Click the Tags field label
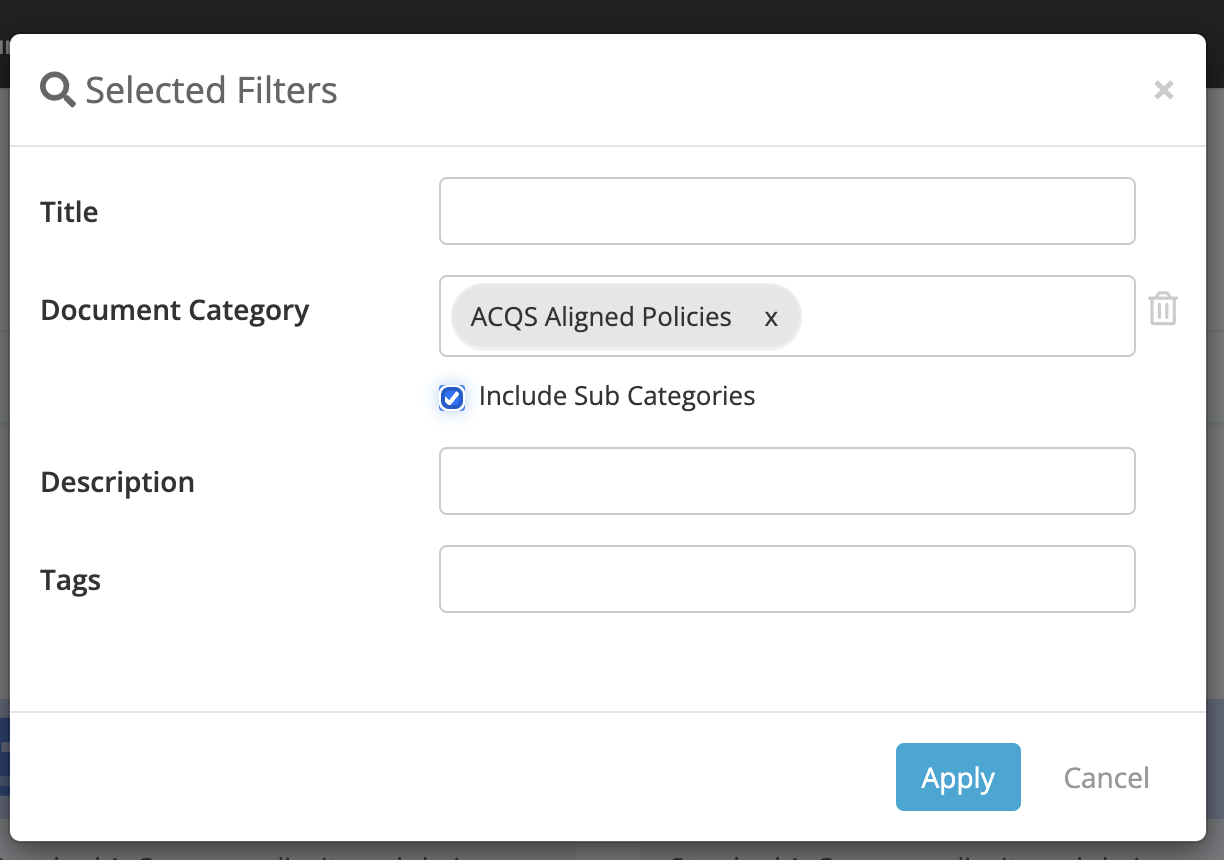Viewport: 1224px width, 860px height. [x=70, y=580]
